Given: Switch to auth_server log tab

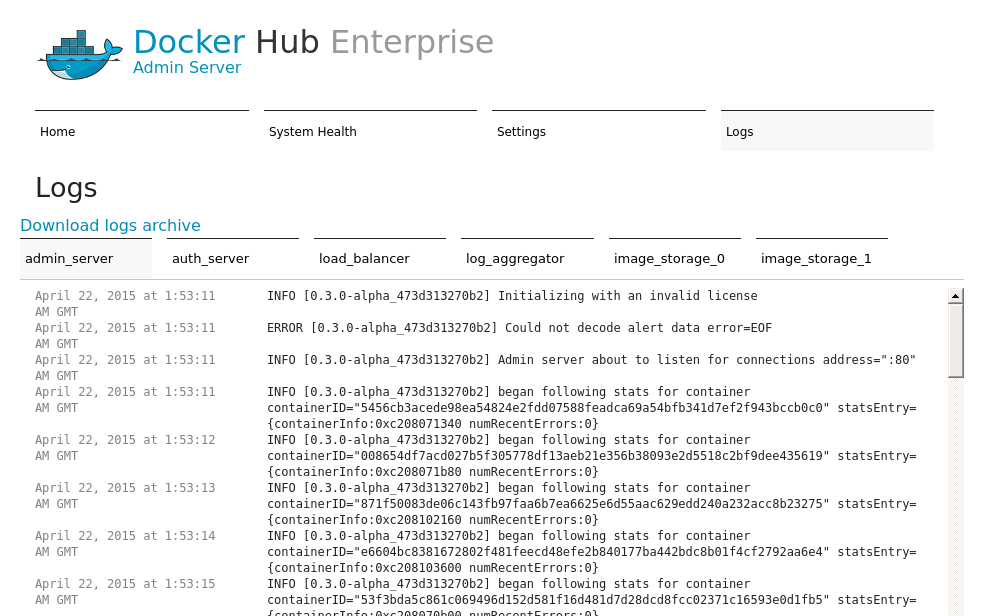Looking at the screenshot, I should click(x=233, y=258).
